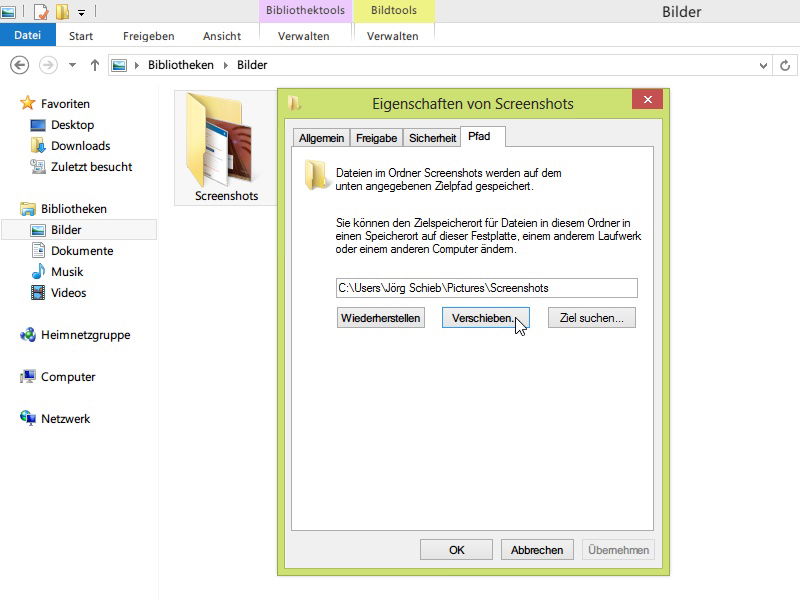Image resolution: width=800 pixels, height=600 pixels.
Task: Switch to the Freigabe tab
Action: [377, 138]
